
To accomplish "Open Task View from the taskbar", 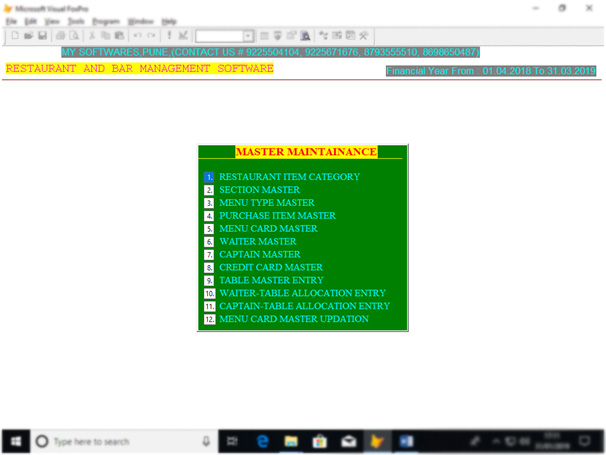I will 232,441.
